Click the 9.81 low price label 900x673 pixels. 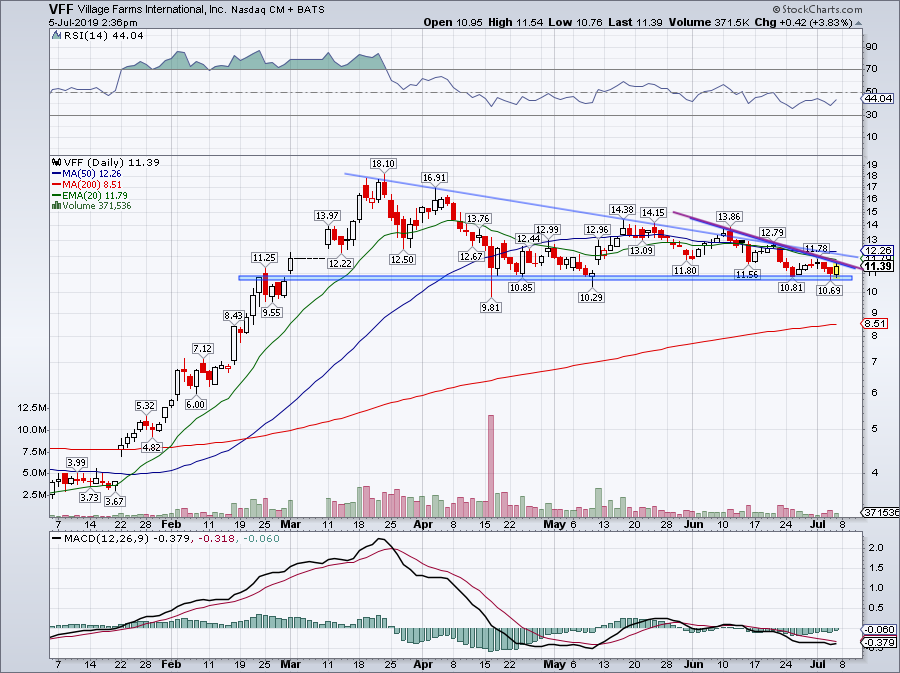click(x=491, y=308)
